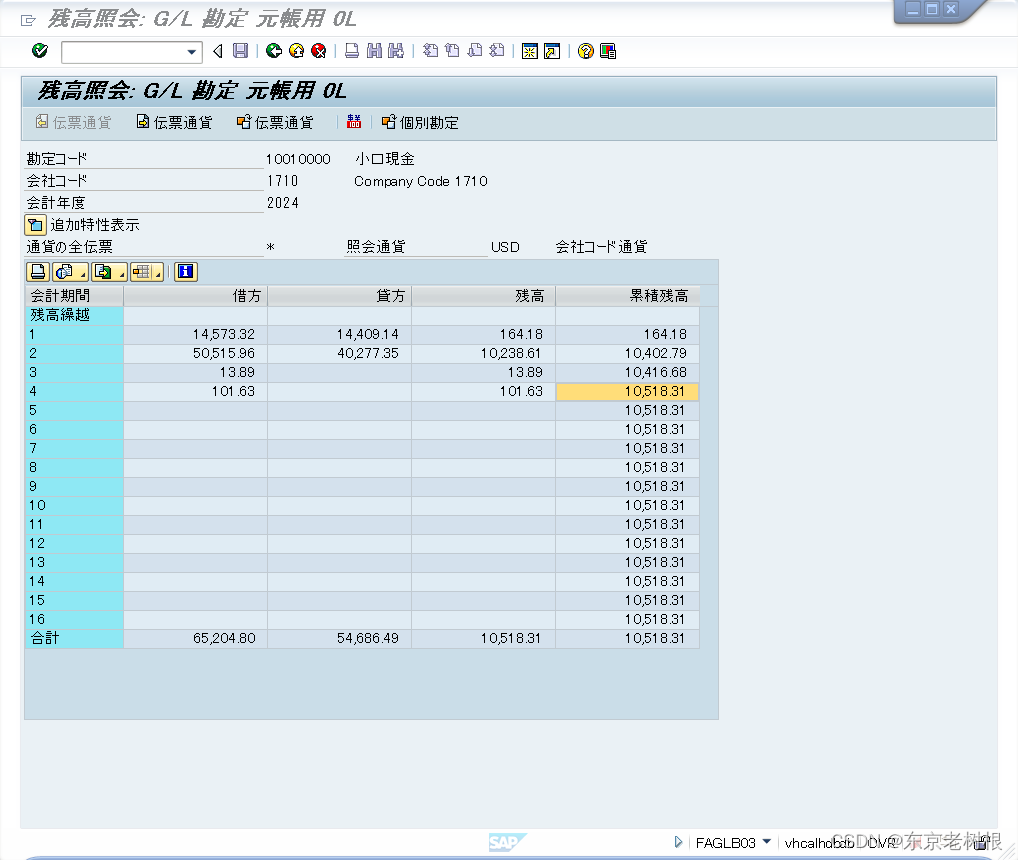This screenshot has width=1018, height=860.
Task: Click the red currency 100 icon
Action: point(354,121)
